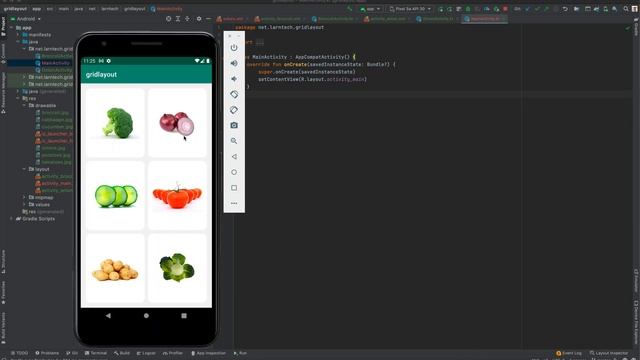Tap the lettuce card in emulator

[177, 268]
